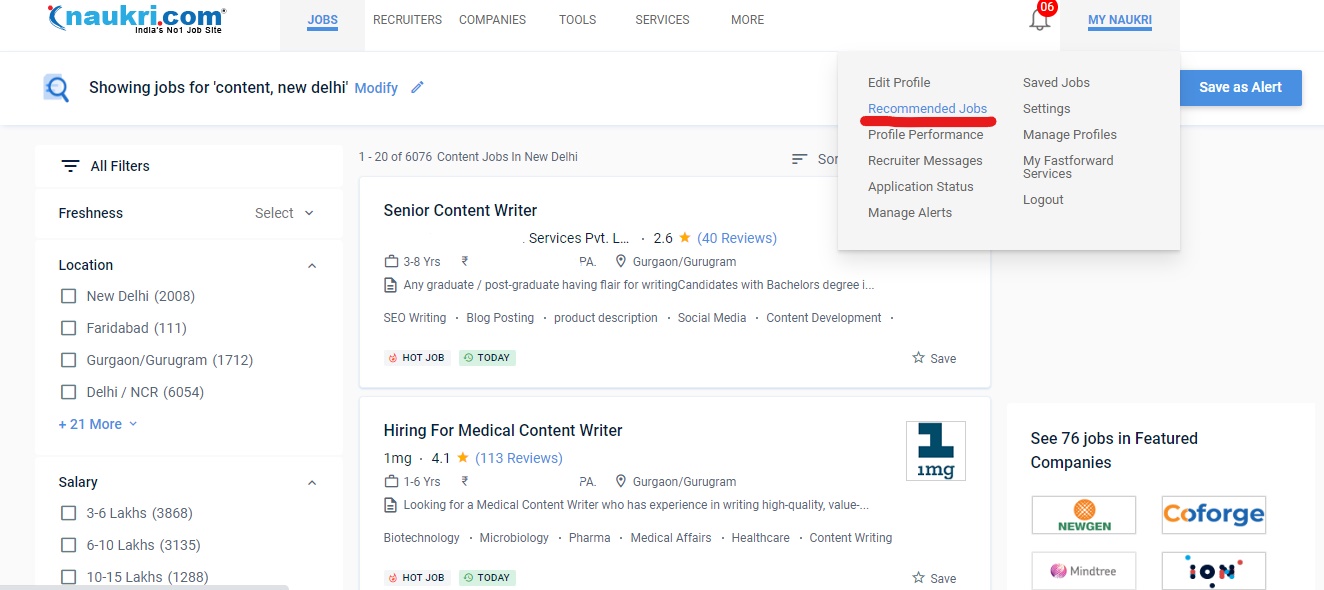Click rating star beside 2.6

coord(685,237)
